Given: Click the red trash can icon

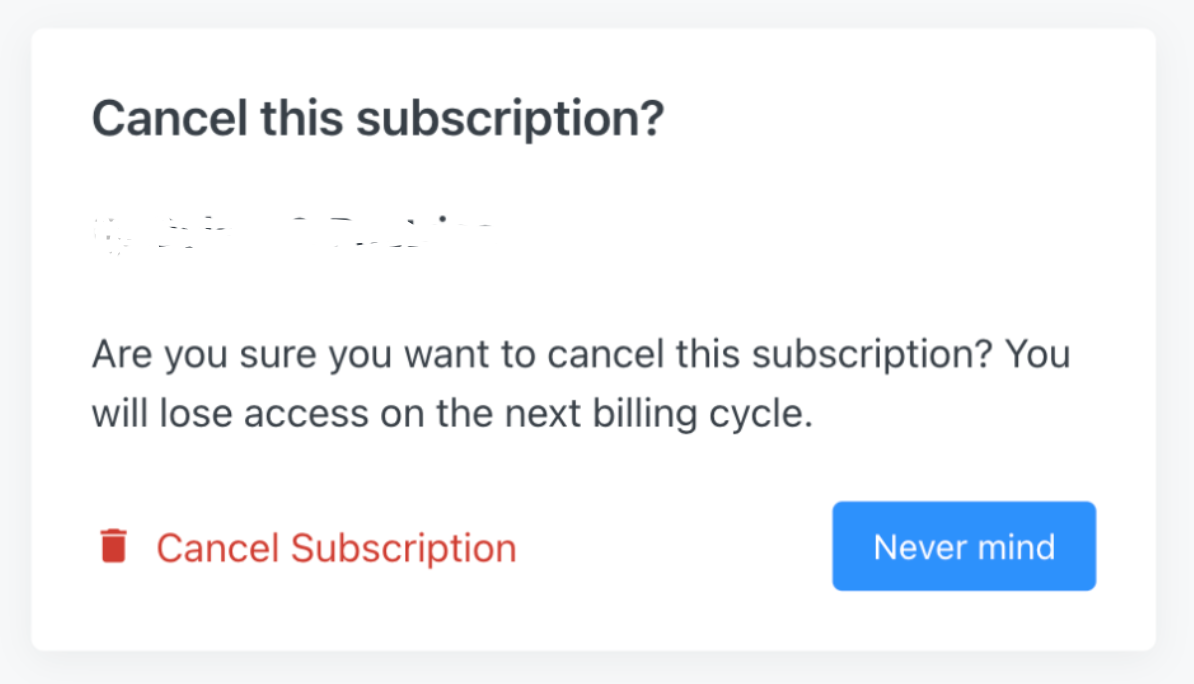Looking at the screenshot, I should (114, 546).
